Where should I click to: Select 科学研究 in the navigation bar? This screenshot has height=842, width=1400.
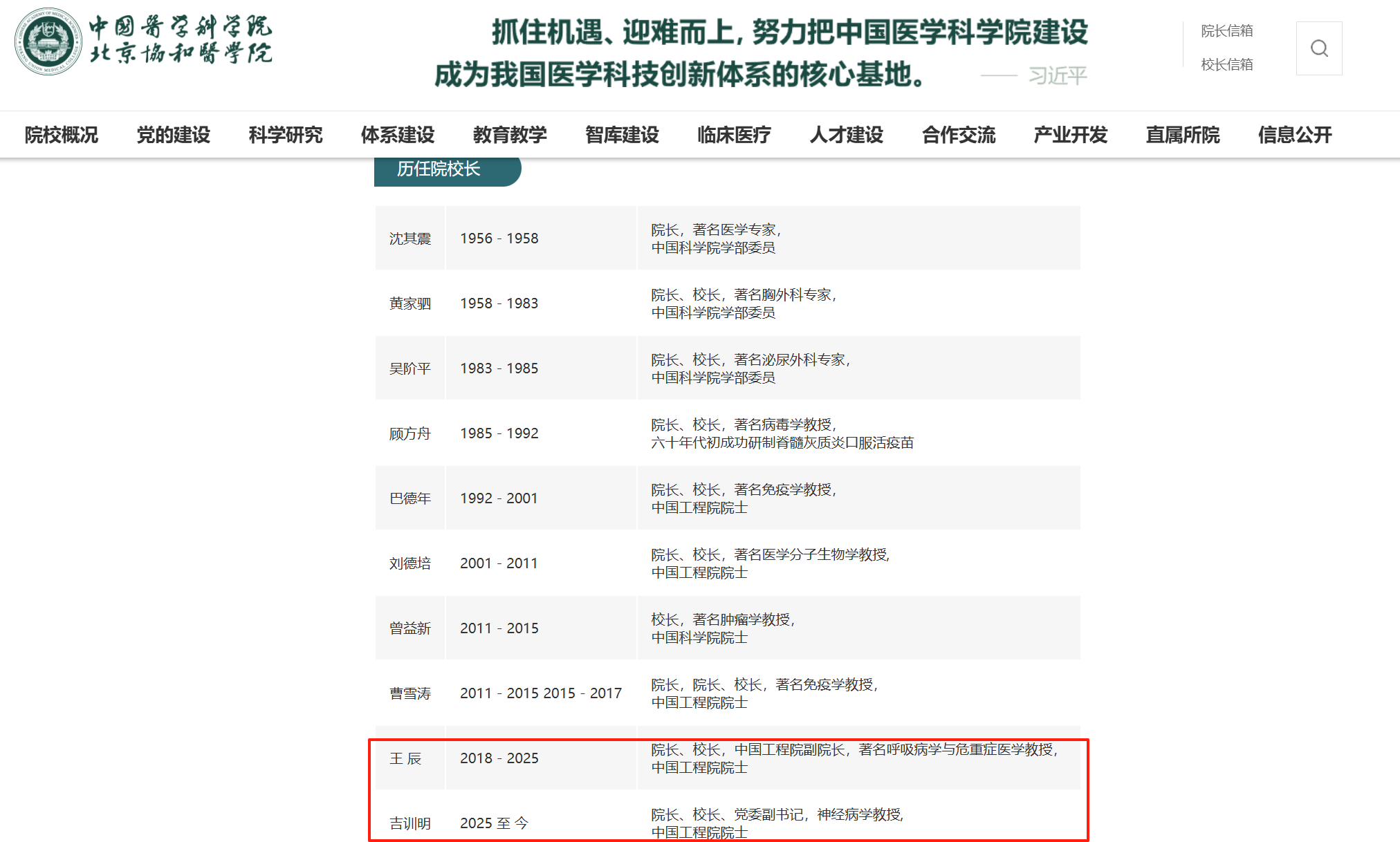click(286, 135)
